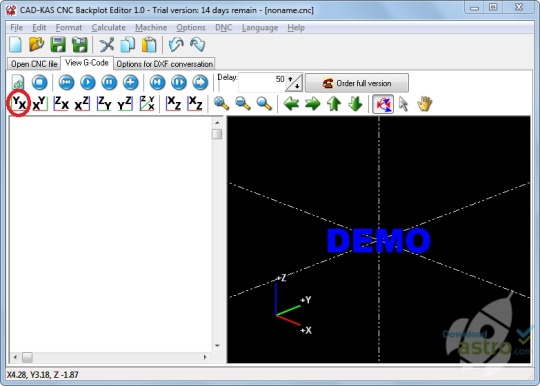Select the pointer cursor tool
The width and height of the screenshot is (540, 386).
(x=404, y=103)
